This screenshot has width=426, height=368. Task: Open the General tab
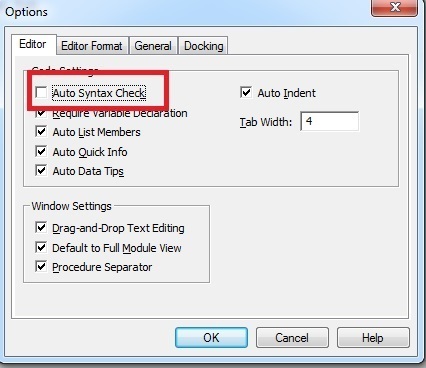153,46
